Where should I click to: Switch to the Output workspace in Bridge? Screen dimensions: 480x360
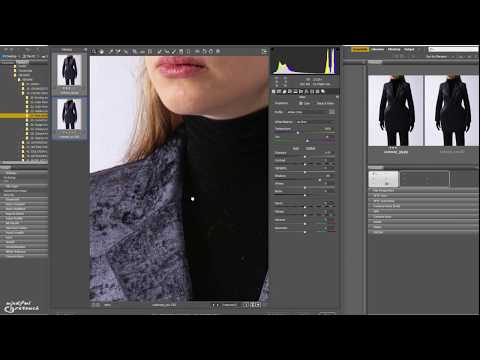click(x=409, y=49)
